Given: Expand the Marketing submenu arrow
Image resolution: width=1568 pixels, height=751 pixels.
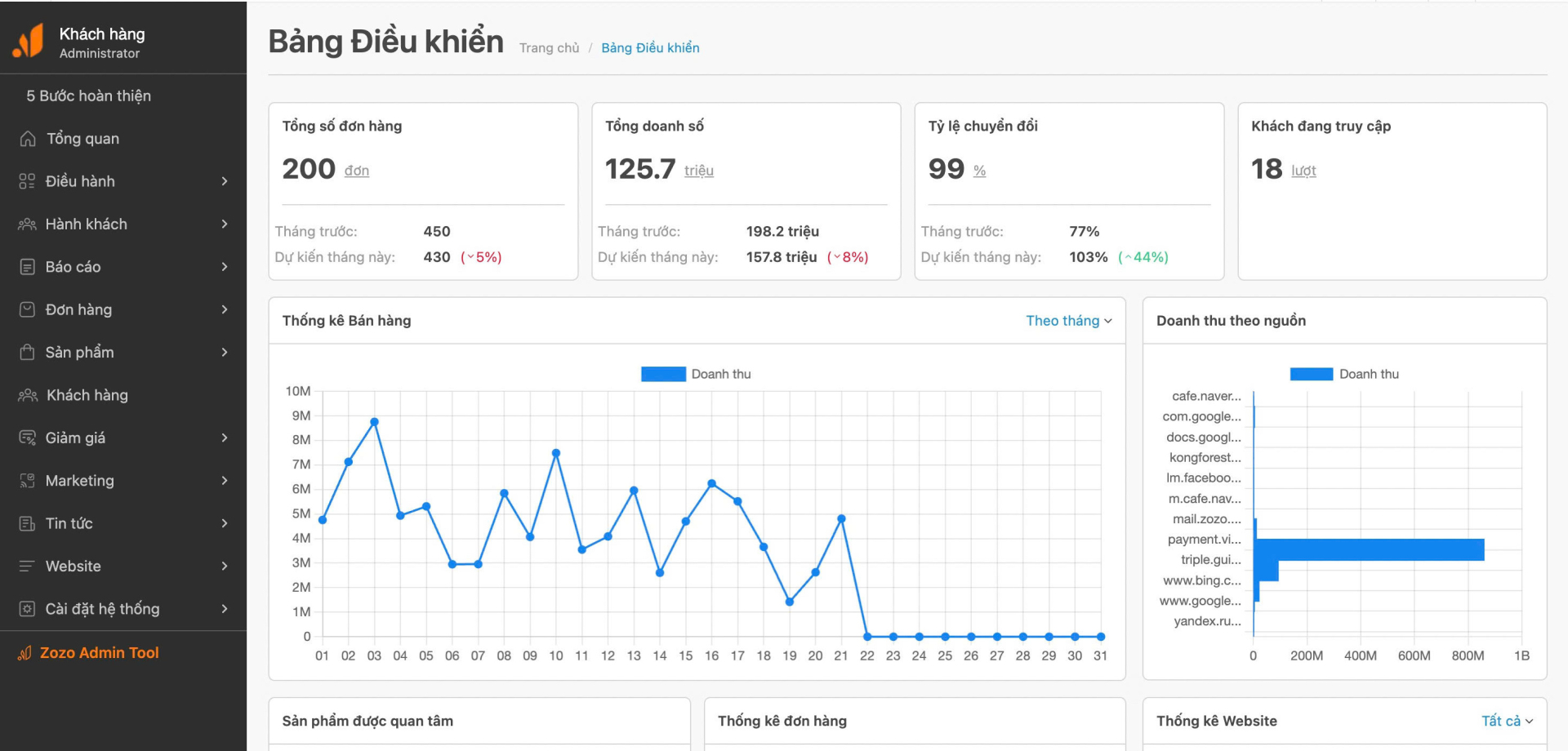Looking at the screenshot, I should (x=225, y=481).
